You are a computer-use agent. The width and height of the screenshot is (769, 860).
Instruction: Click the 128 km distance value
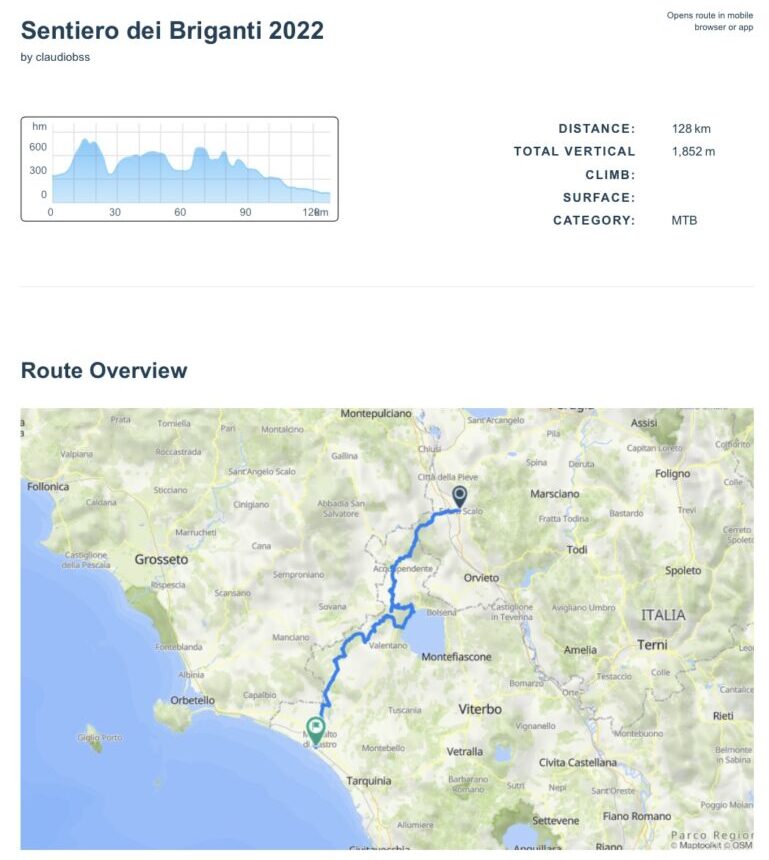(x=691, y=129)
